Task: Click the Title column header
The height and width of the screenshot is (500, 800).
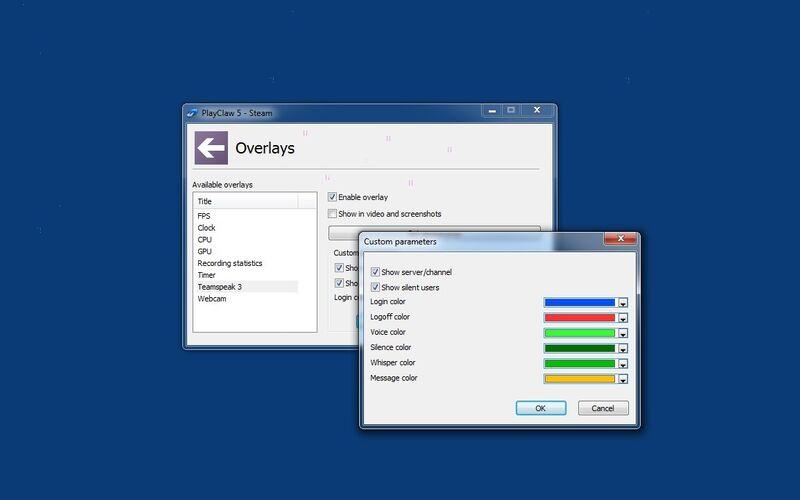Action: [246, 201]
